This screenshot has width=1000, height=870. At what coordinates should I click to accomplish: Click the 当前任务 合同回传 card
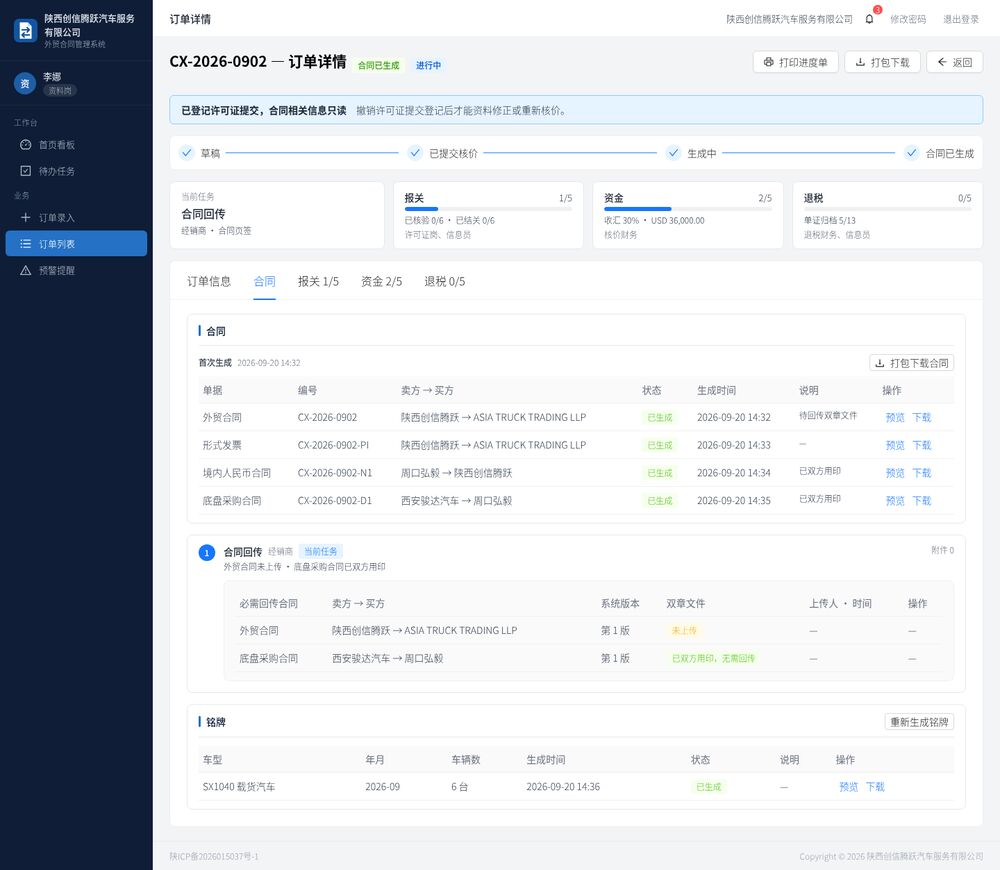277,215
